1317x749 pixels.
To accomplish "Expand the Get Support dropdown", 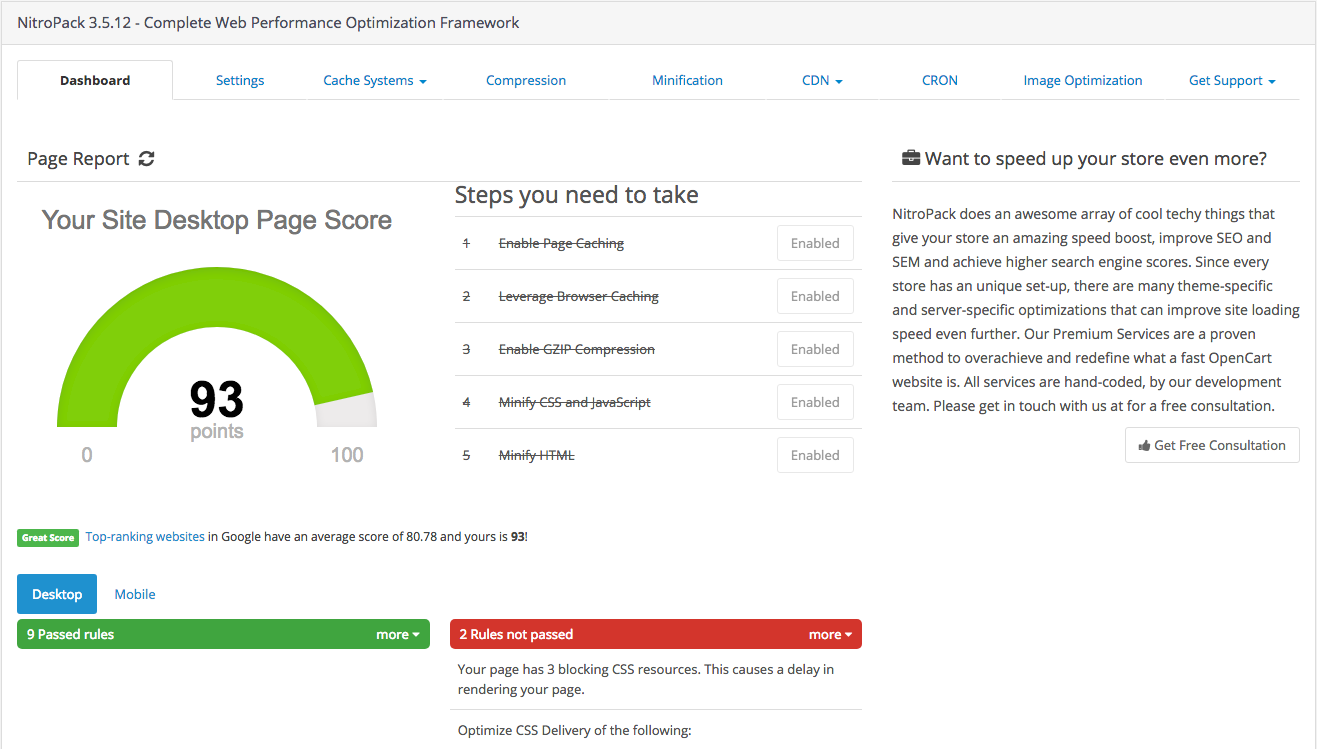I will [x=1232, y=80].
